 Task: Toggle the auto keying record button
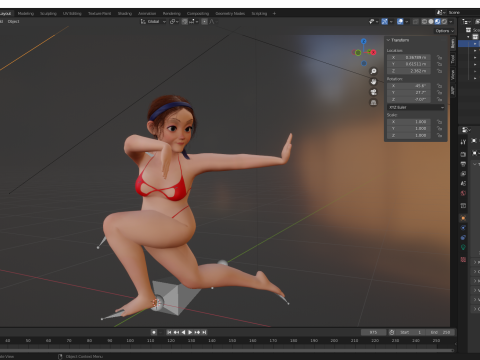click(x=154, y=332)
